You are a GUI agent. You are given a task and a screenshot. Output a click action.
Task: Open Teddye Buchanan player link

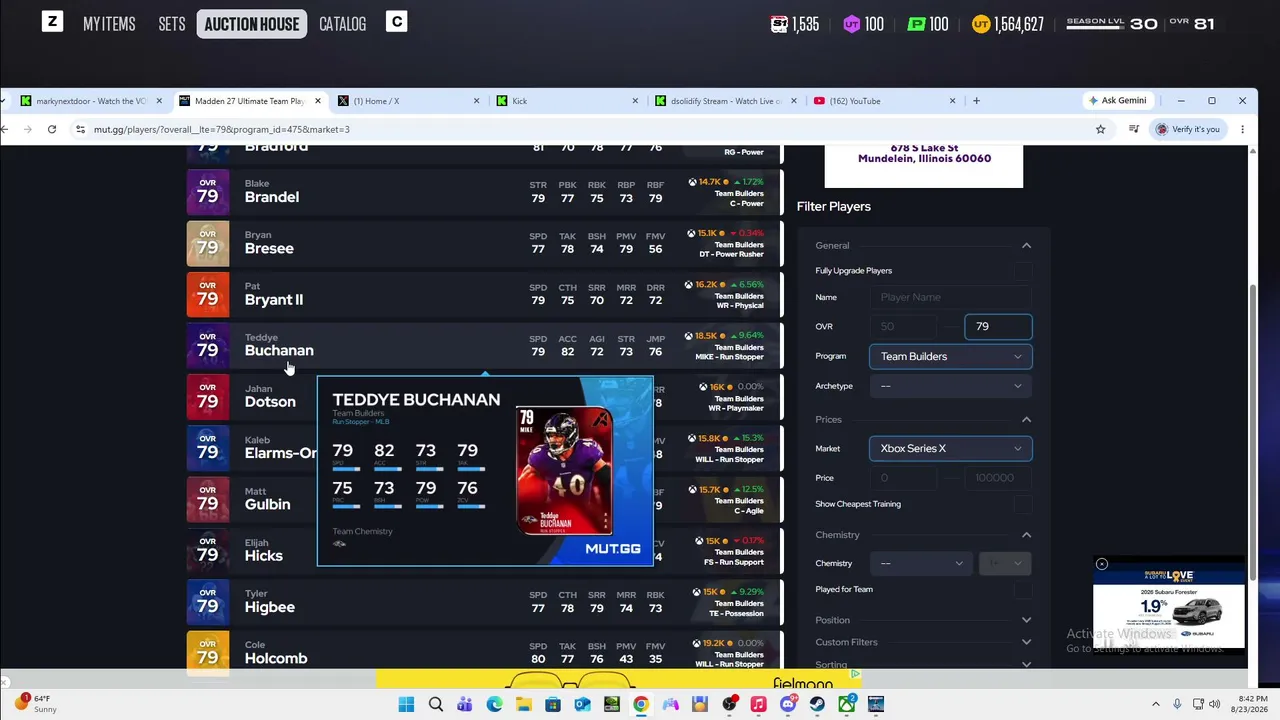pyautogui.click(x=279, y=350)
